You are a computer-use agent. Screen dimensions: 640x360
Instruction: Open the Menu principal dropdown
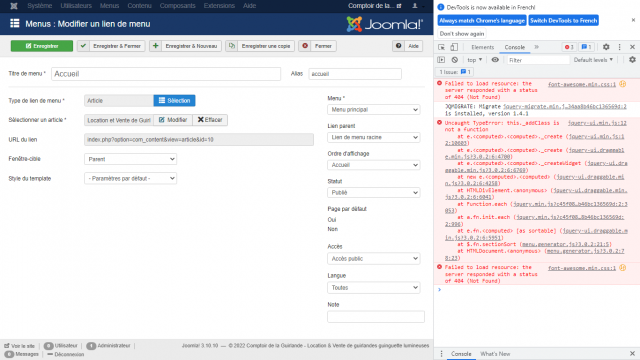(x=373, y=110)
